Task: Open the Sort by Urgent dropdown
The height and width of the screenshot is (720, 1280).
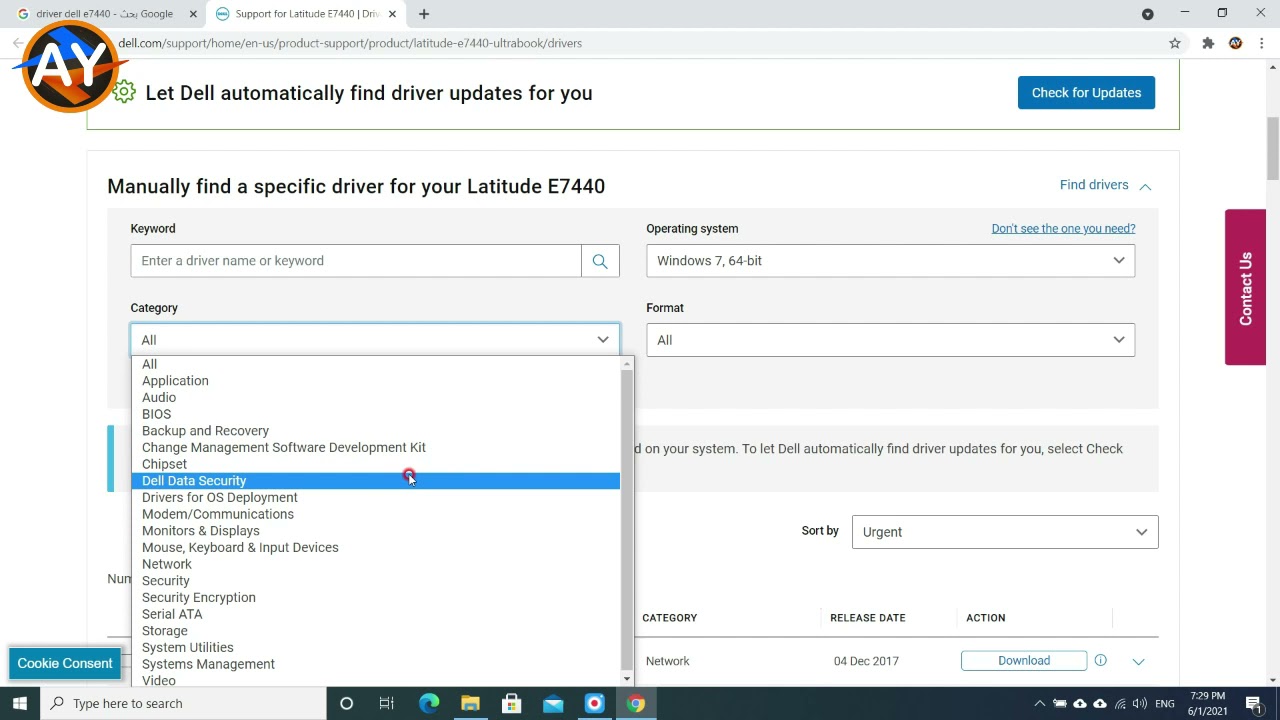Action: point(1005,532)
